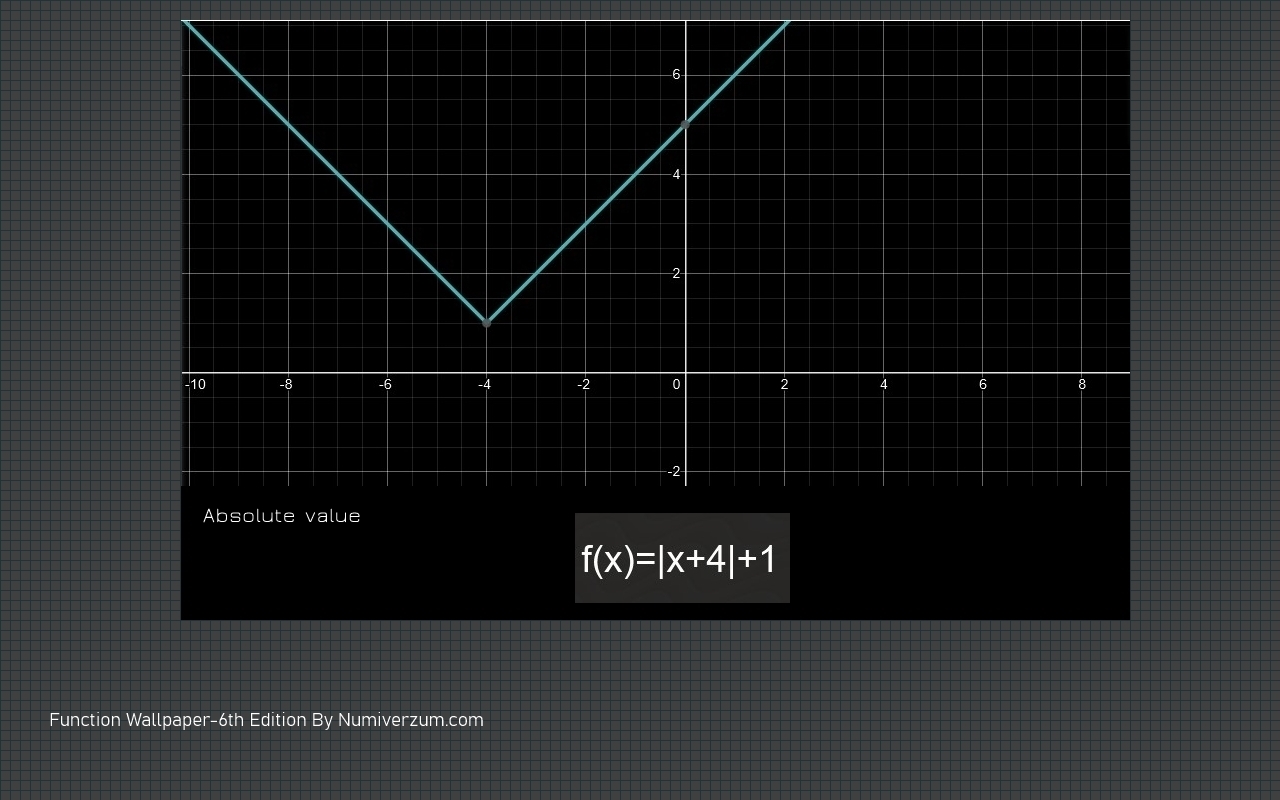This screenshot has height=800, width=1280.
Task: Click the -2 label on the x-axis
Action: tap(583, 385)
